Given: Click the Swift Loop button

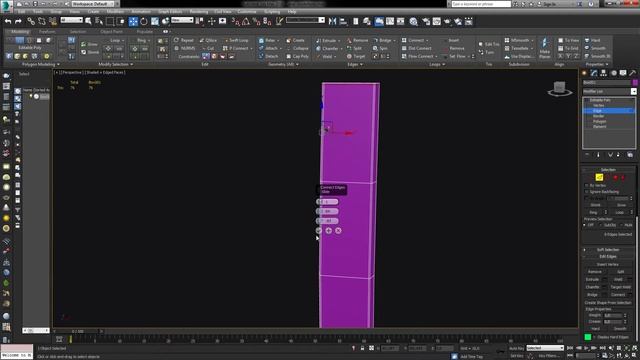Looking at the screenshot, I should (x=237, y=40).
